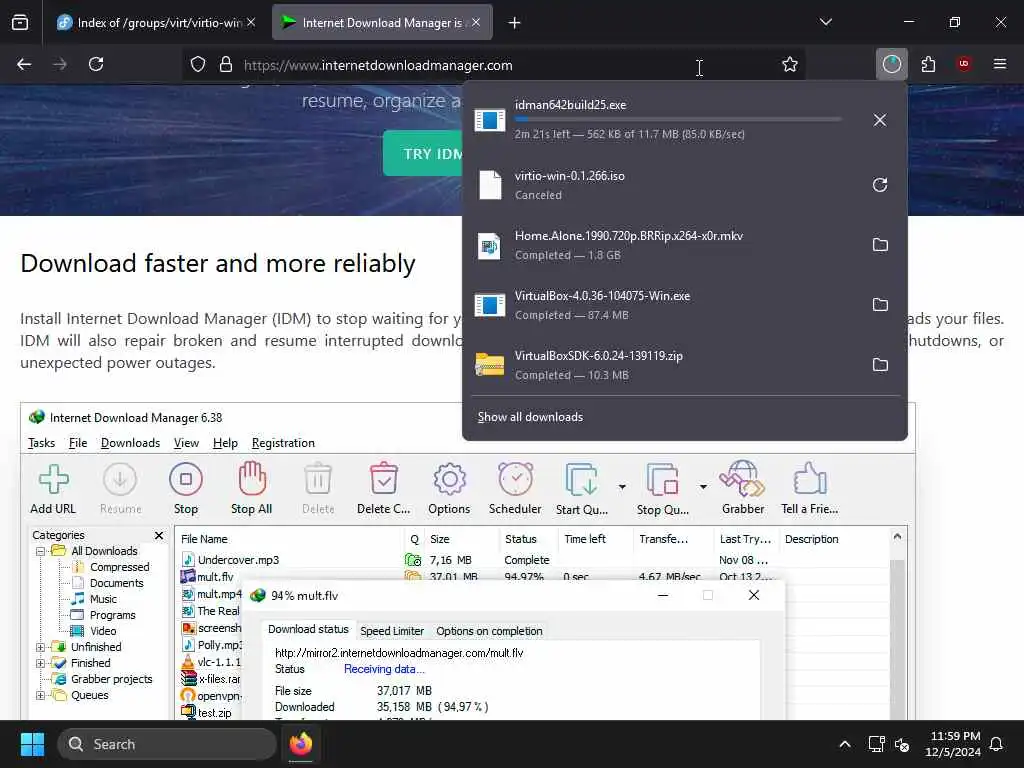Open the IDM Downloads menu
Image resolution: width=1024 pixels, height=768 pixels.
pos(131,443)
